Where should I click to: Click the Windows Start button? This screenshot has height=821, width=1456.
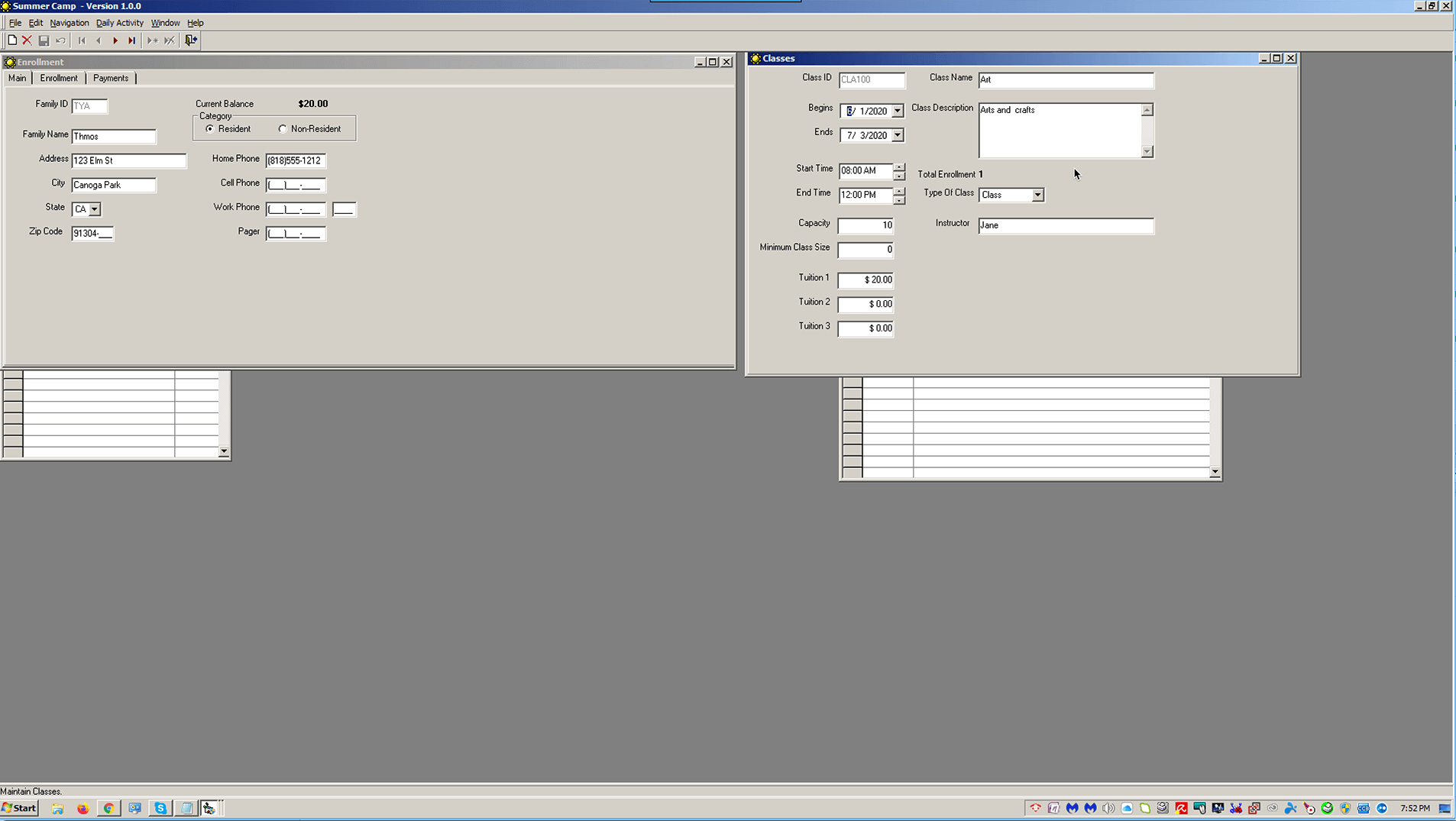[20, 808]
